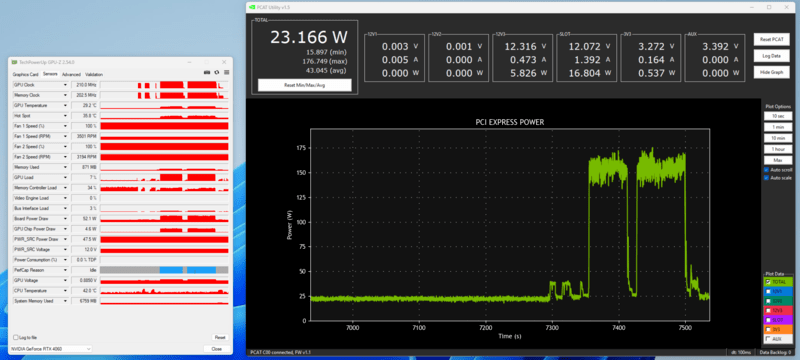Enable the Log to file checkbox
Screen dimensions: 800x360
pos(15,338)
